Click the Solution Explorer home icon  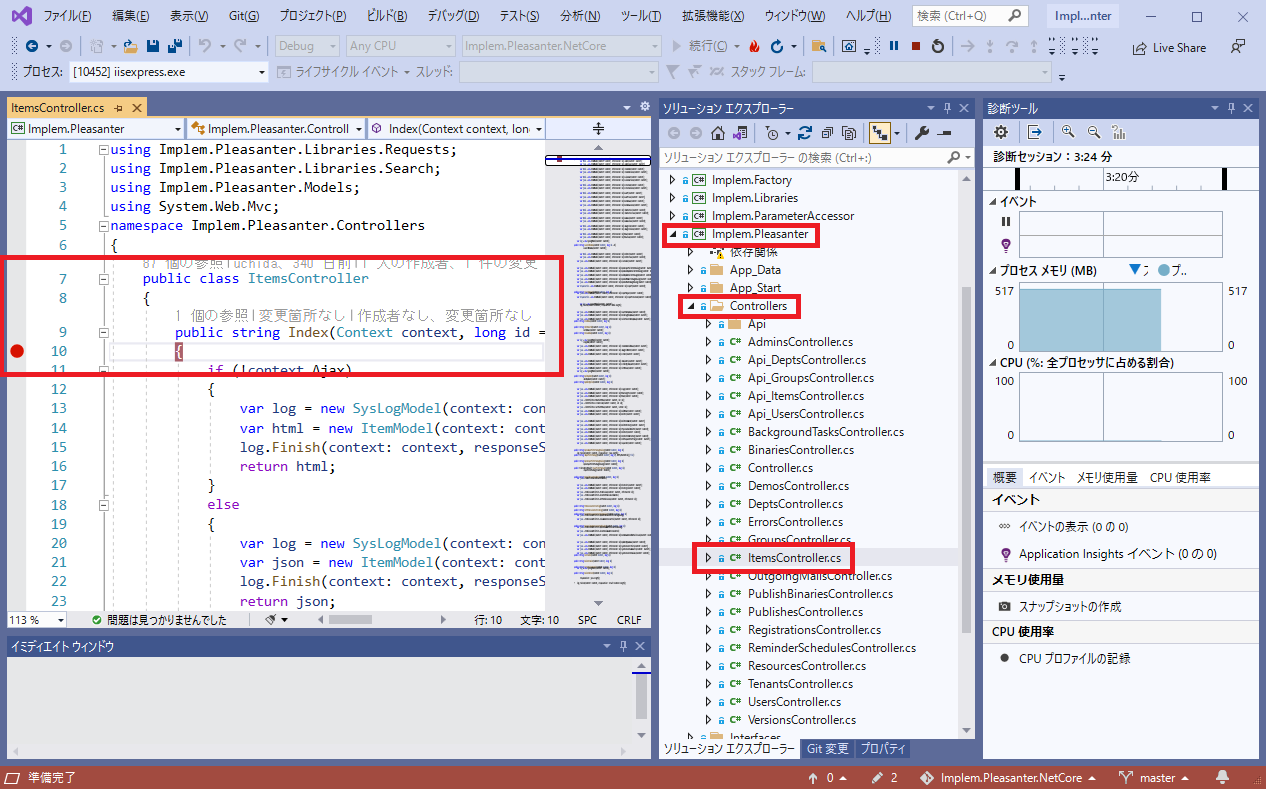coord(718,133)
